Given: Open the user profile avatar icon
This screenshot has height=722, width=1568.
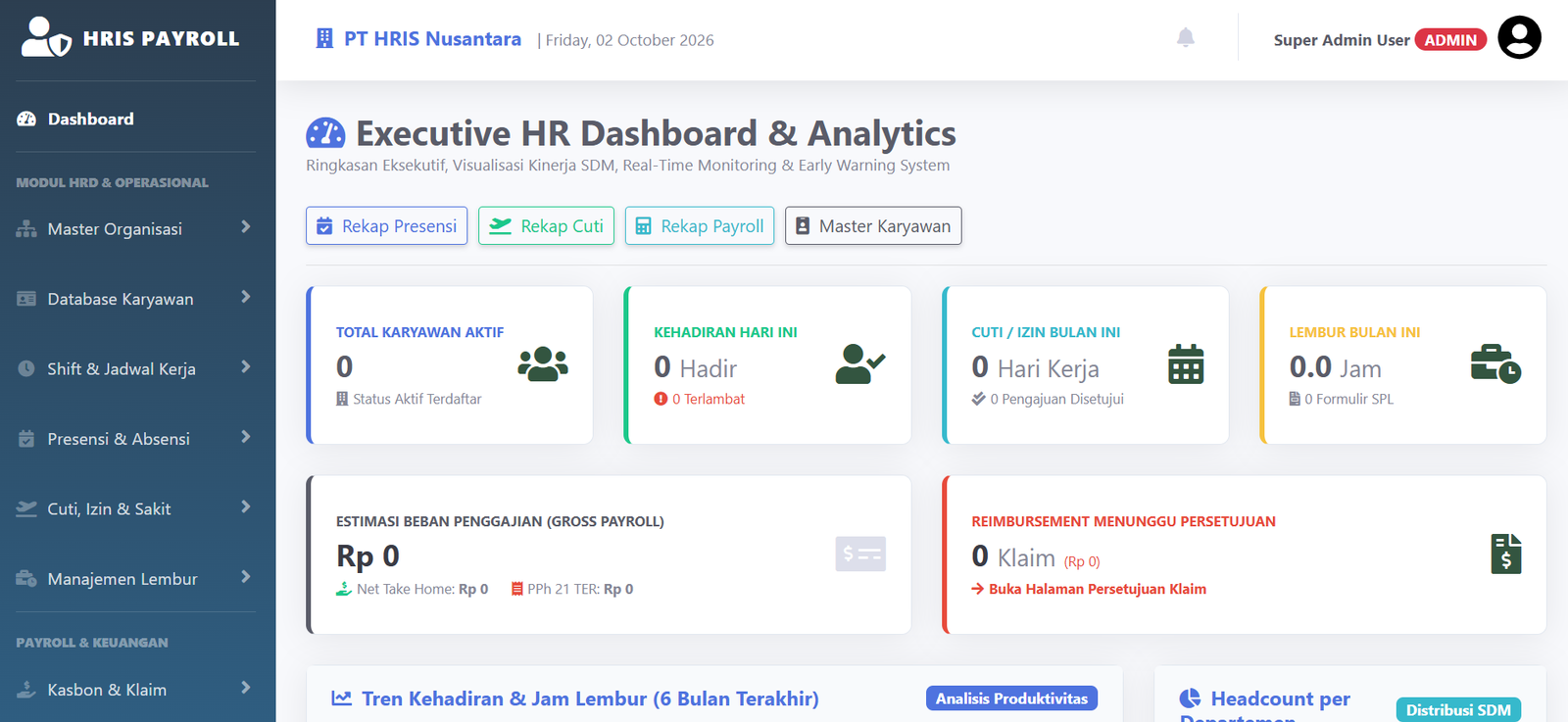Looking at the screenshot, I should [x=1519, y=38].
